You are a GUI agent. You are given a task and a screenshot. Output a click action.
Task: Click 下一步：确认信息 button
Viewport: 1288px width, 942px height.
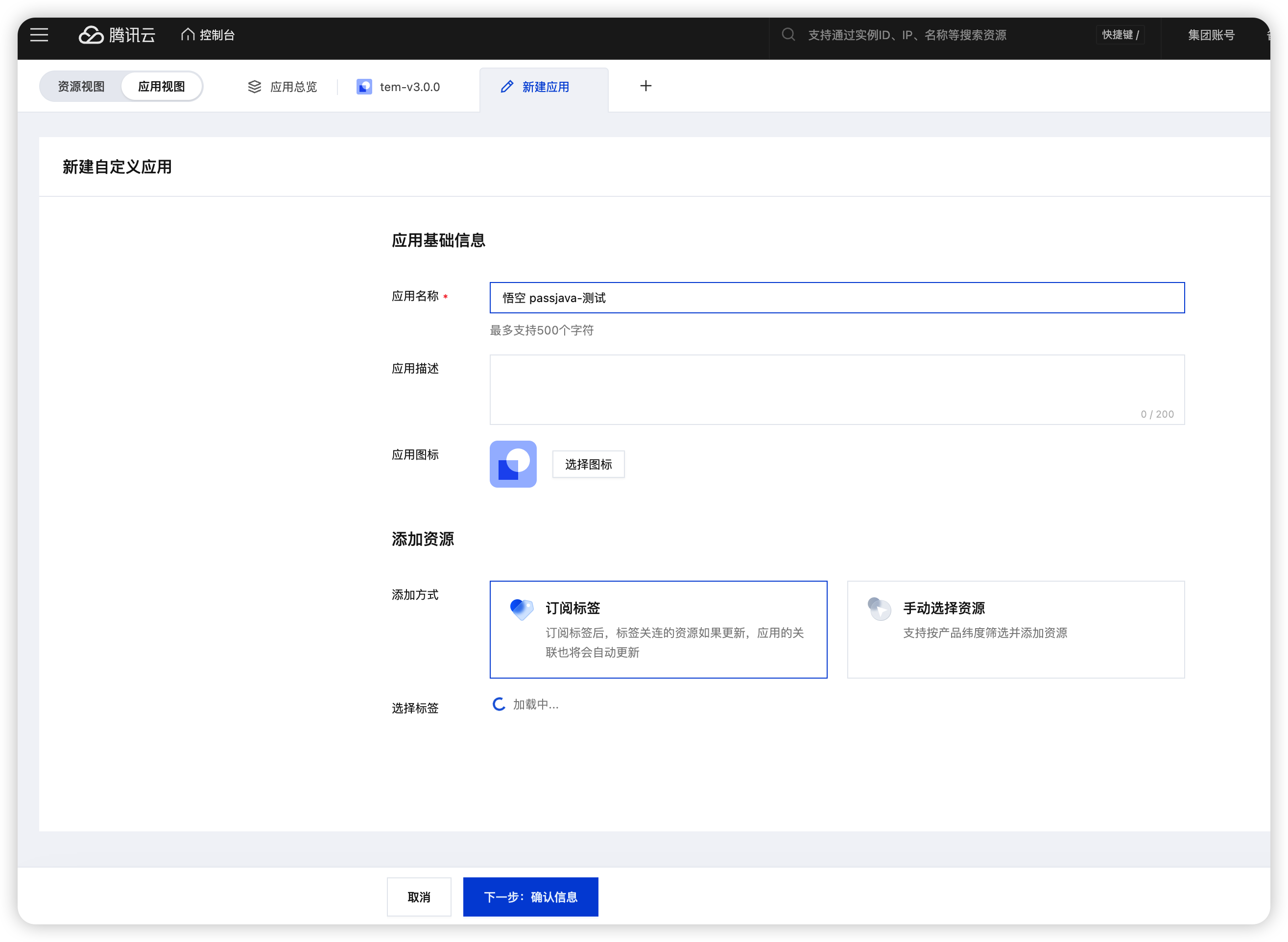click(530, 897)
